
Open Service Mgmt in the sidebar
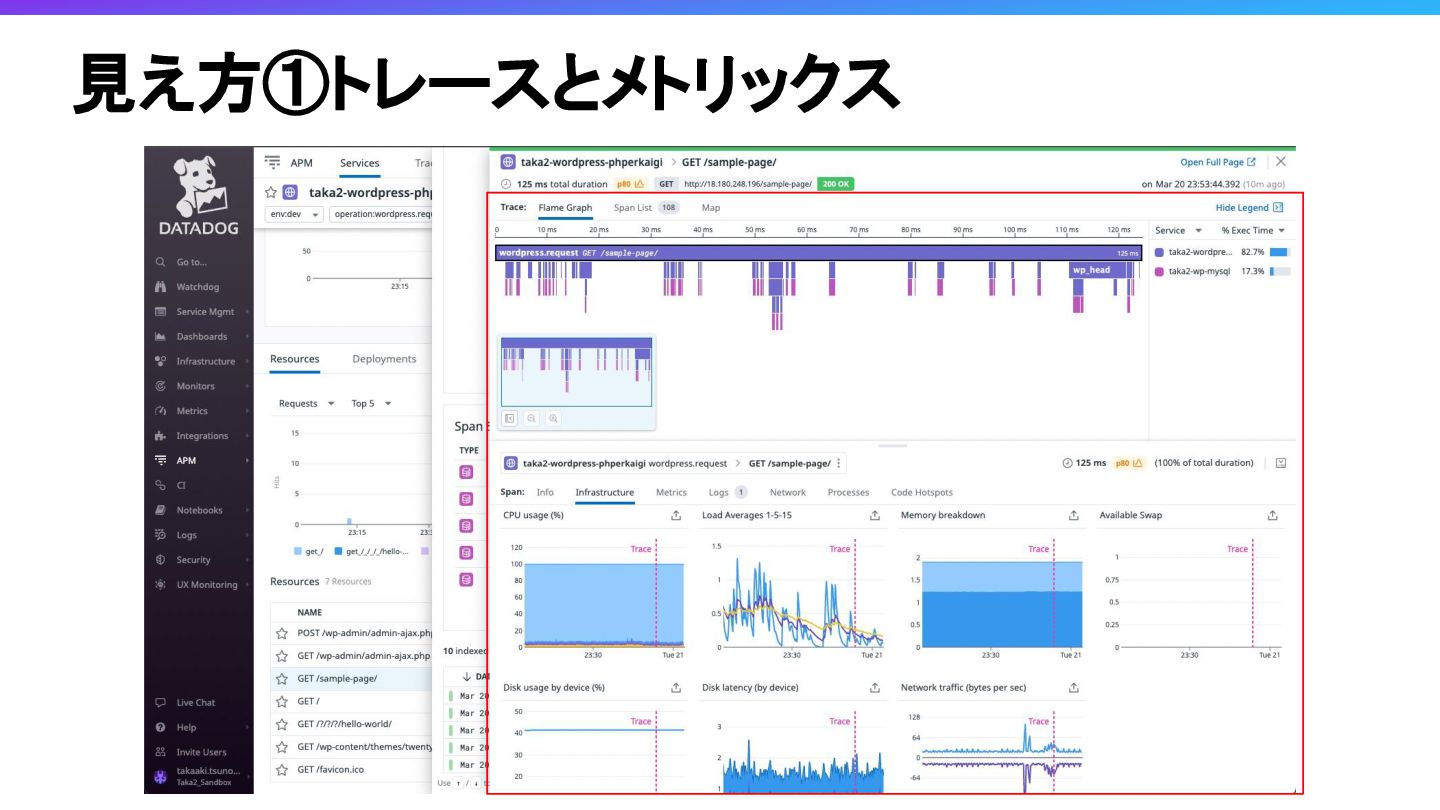205,312
